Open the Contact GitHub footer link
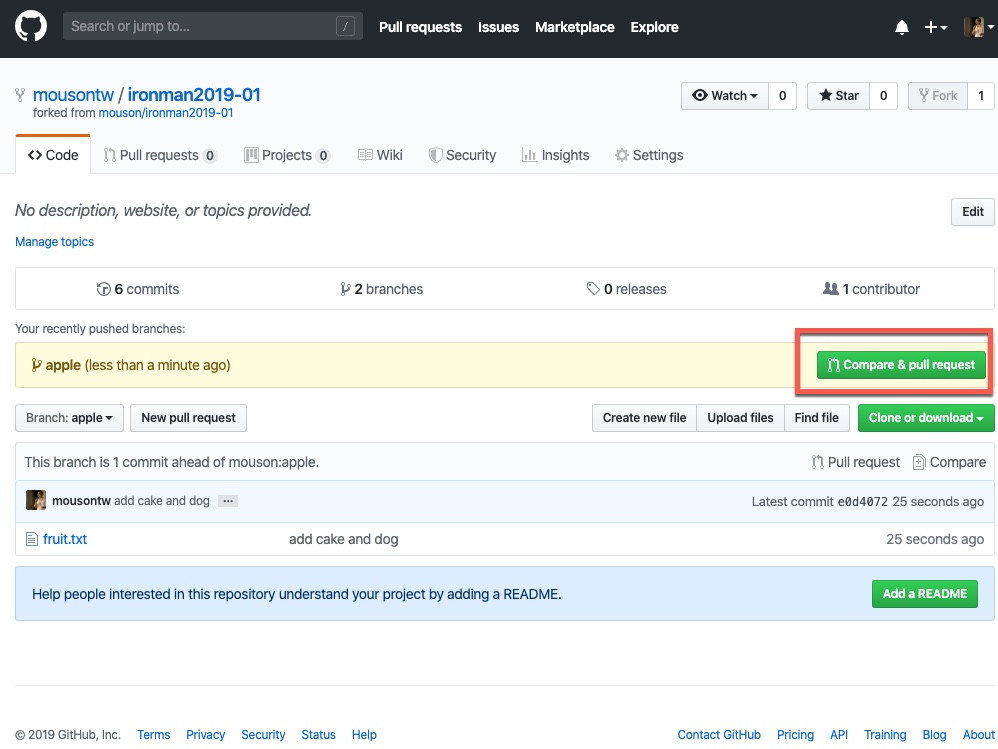 click(x=719, y=734)
